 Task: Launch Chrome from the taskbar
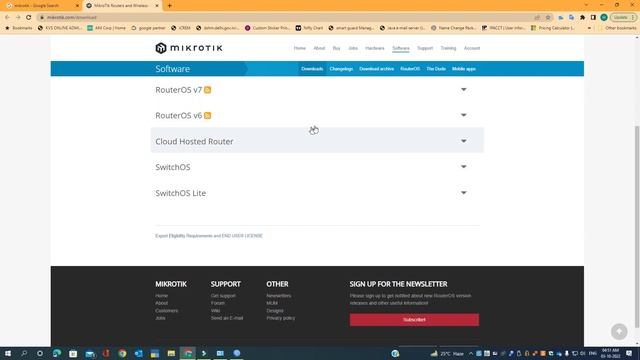(122, 353)
